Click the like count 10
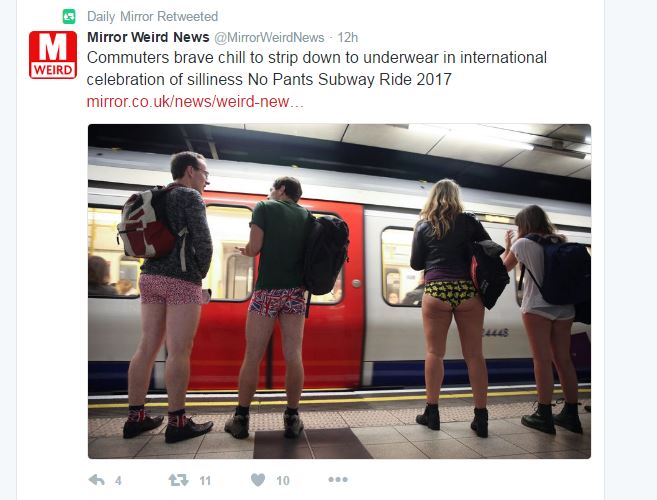 [x=283, y=481]
